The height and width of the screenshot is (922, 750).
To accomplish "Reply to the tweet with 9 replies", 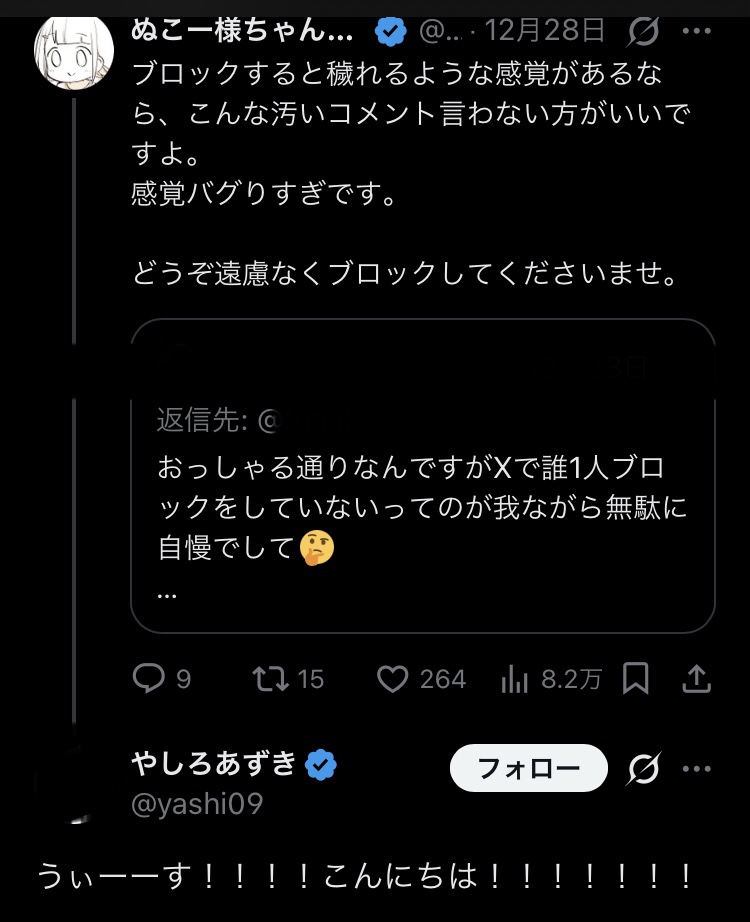I will tap(149, 680).
